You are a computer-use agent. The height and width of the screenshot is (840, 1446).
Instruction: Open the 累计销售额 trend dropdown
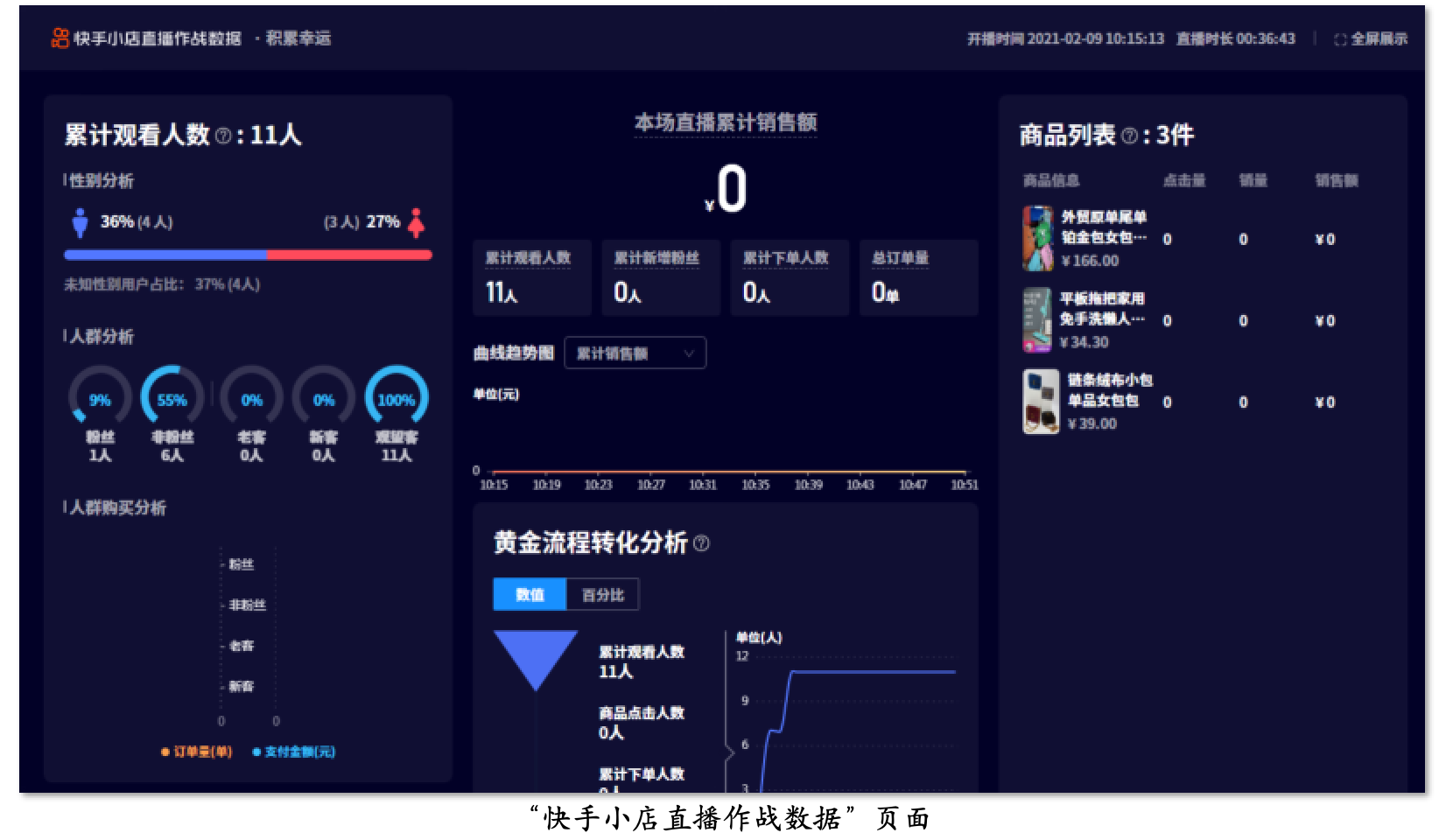click(635, 353)
